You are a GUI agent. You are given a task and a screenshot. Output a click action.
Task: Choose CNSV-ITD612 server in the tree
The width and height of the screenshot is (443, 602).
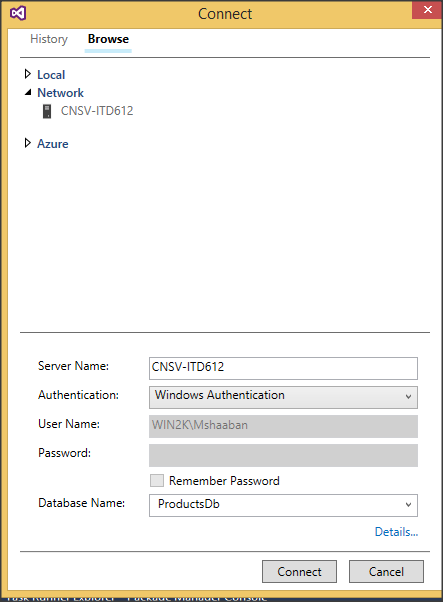97,111
